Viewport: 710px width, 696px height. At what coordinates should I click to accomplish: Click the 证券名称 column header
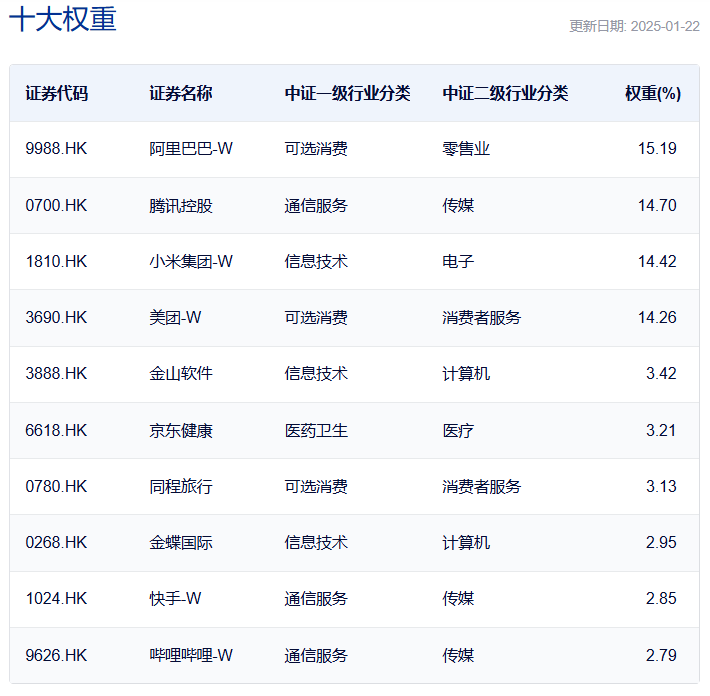click(180, 93)
